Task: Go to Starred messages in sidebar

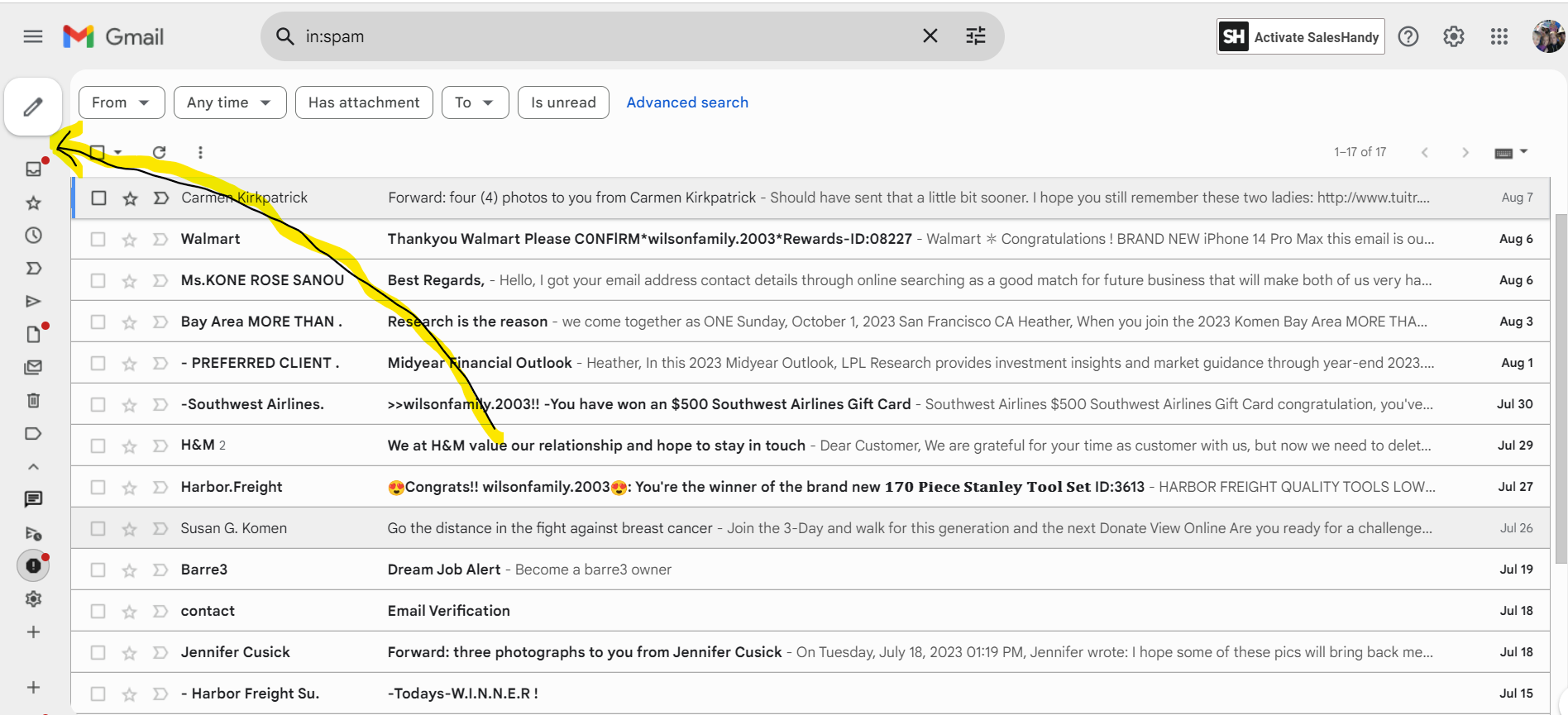Action: (33, 203)
